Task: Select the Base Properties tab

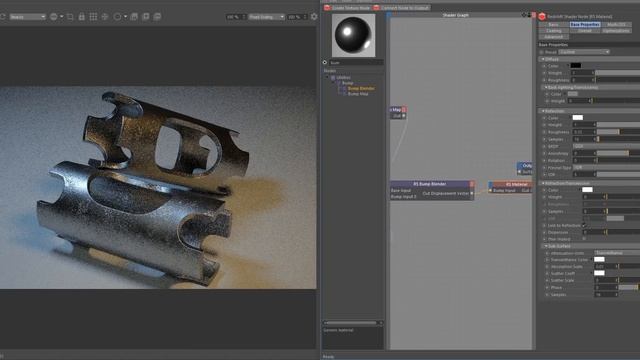Action: point(585,24)
